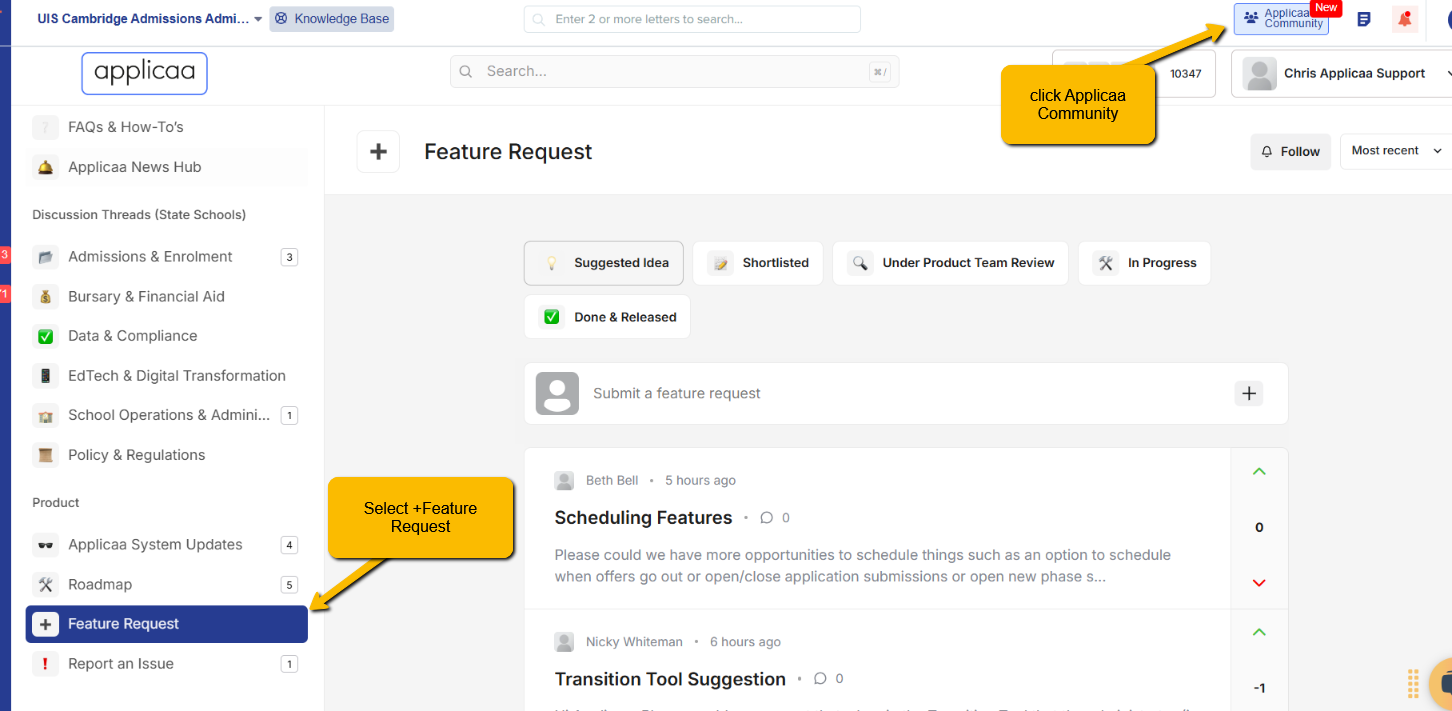Select the Done & Released tab
This screenshot has width=1452, height=711.
(x=607, y=317)
